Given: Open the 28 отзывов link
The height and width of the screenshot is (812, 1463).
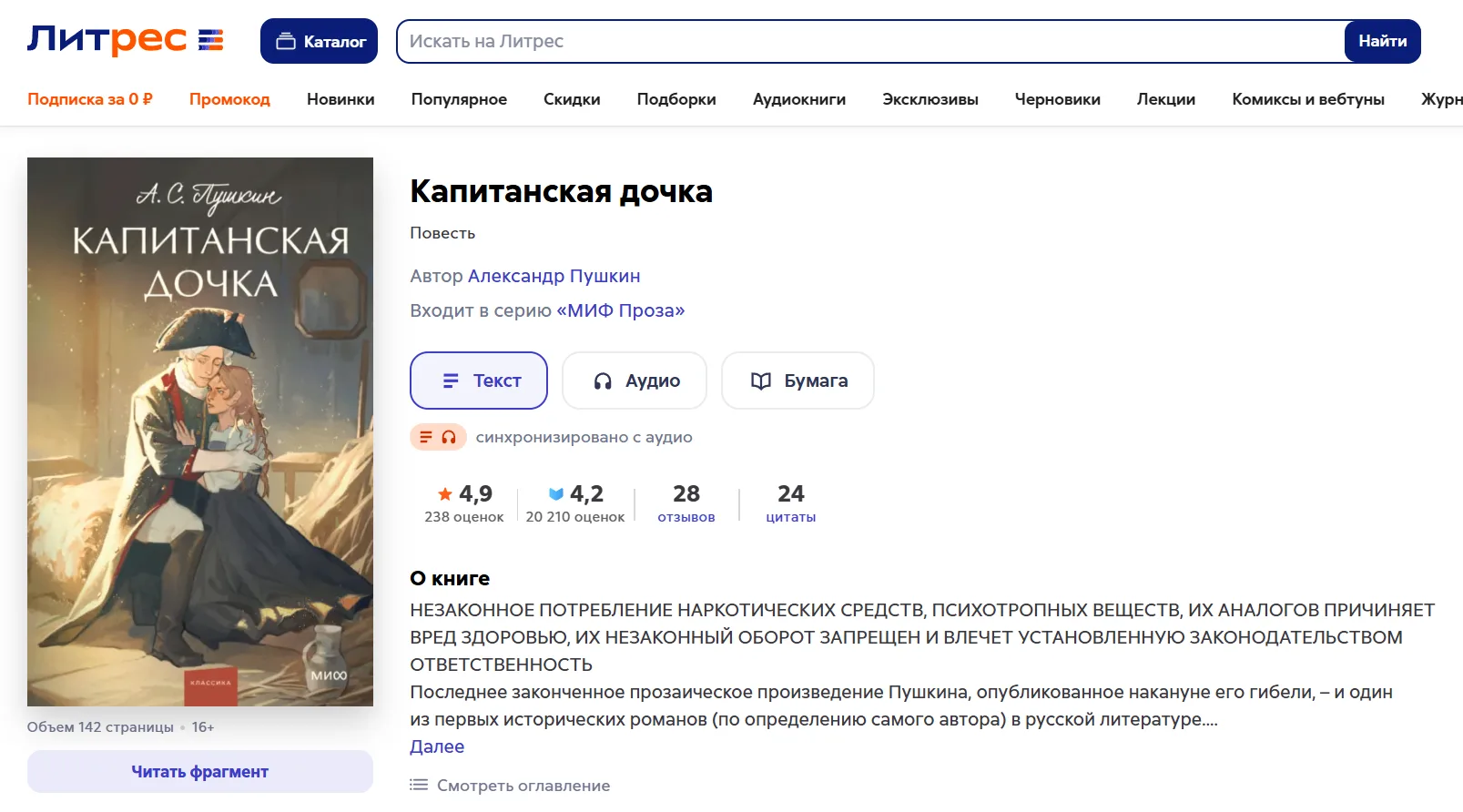Looking at the screenshot, I should (686, 503).
